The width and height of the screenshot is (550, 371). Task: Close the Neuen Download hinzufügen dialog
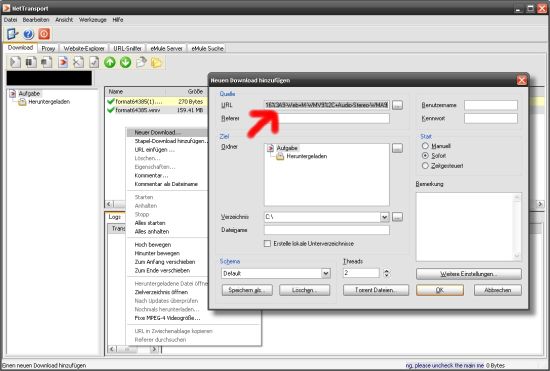click(x=521, y=80)
